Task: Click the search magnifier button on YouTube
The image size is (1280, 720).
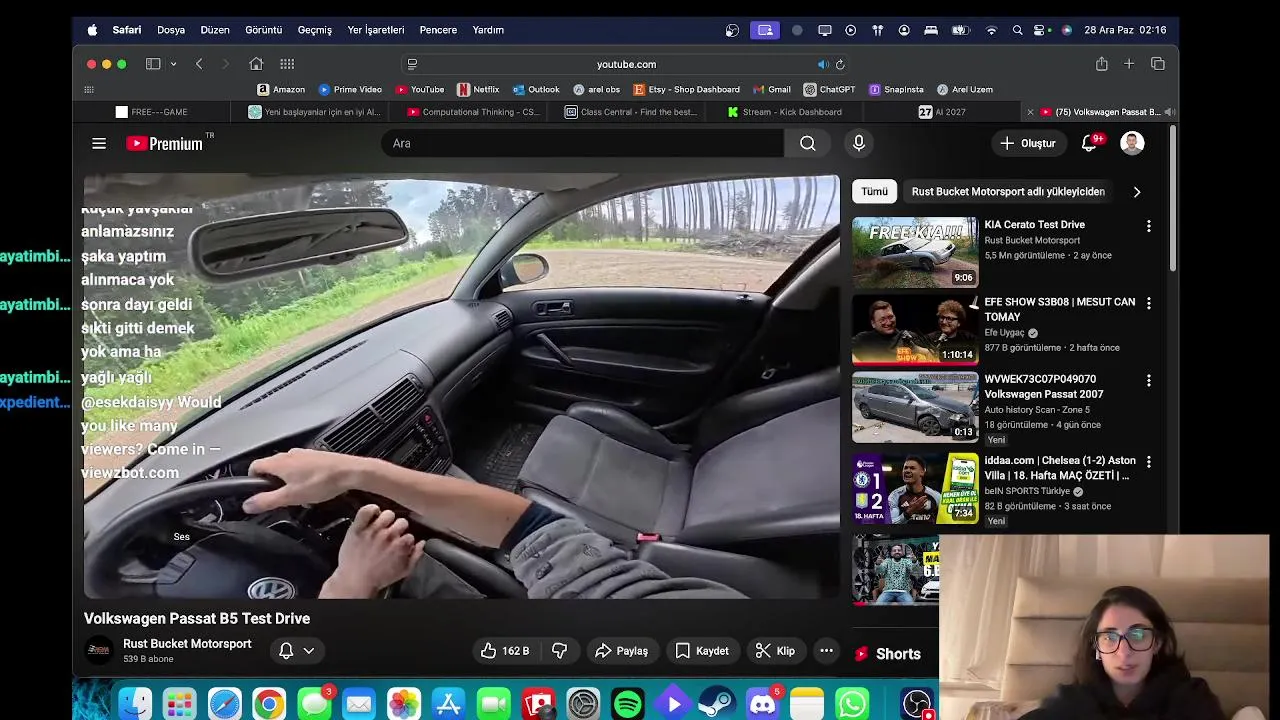Action: [x=808, y=143]
